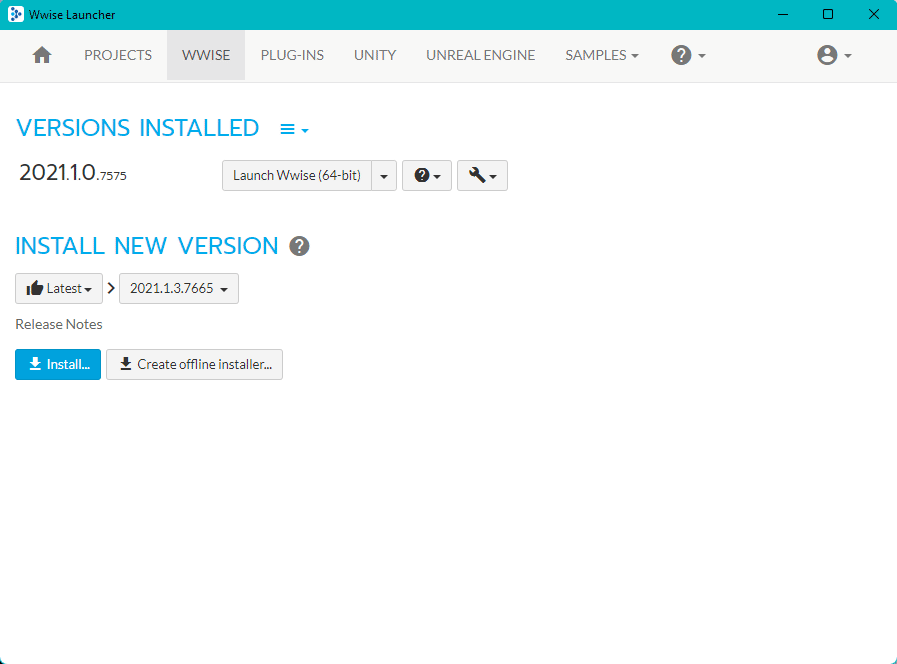Maximize the Wwise Launcher window
Image resolution: width=897 pixels, height=664 pixels.
(x=828, y=14)
